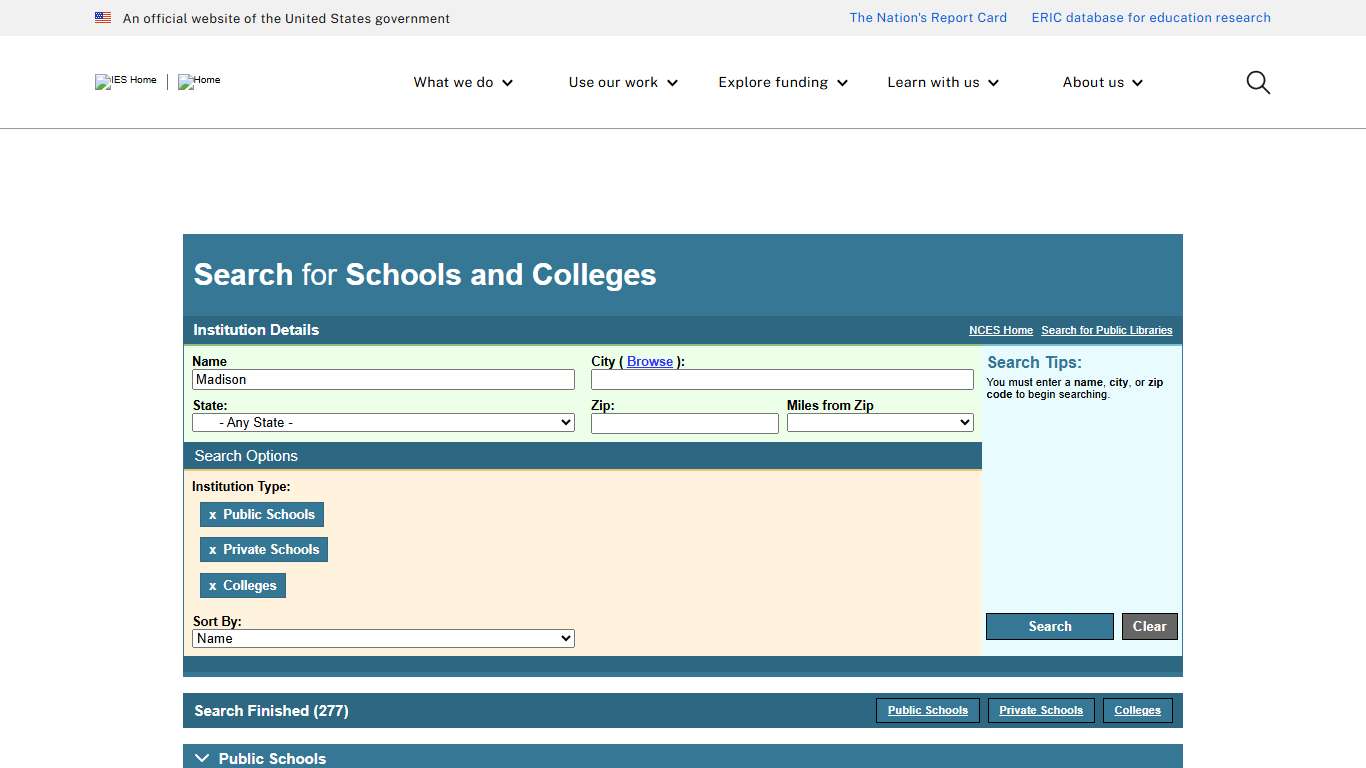Screen dimensions: 1366x768
Task: Open the What we do menu
Action: [462, 82]
